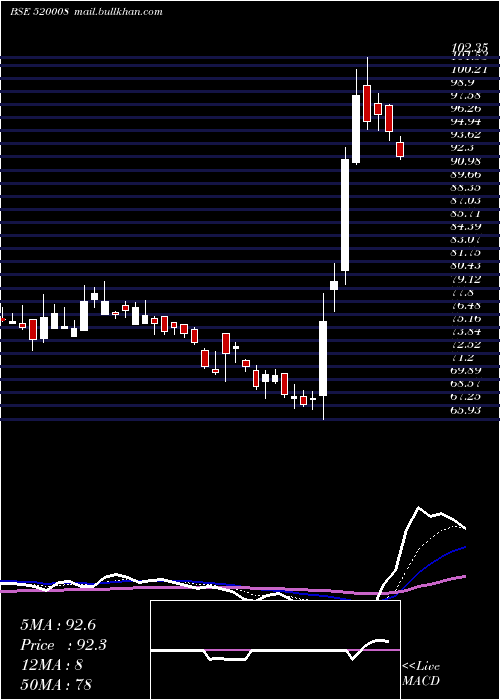Click the 79.12 price axis label
This screenshot has height=700, width=500.
click(x=468, y=279)
